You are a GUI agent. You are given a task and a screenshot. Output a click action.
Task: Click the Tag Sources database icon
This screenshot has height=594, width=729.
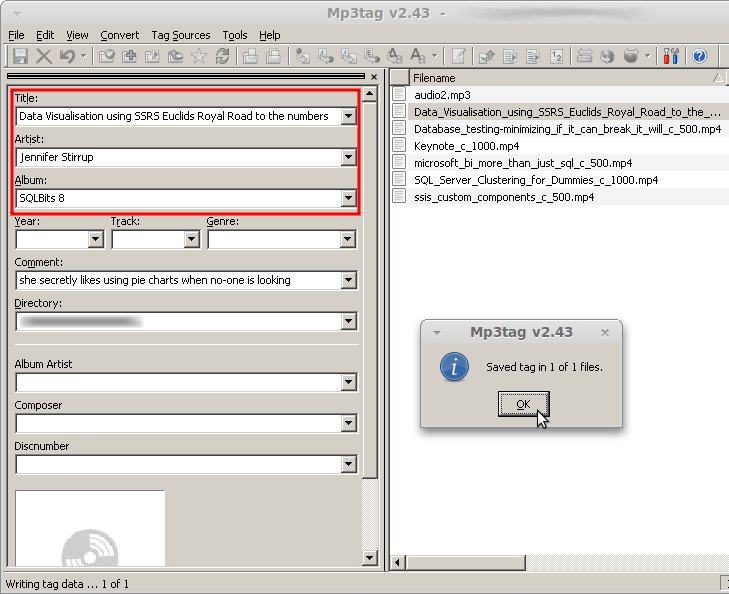pos(631,56)
